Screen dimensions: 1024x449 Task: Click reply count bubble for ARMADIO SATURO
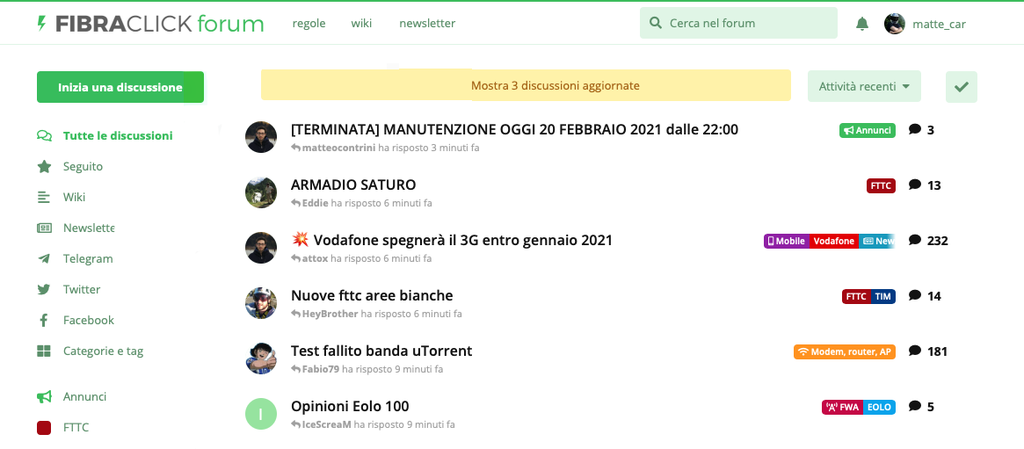(915, 185)
